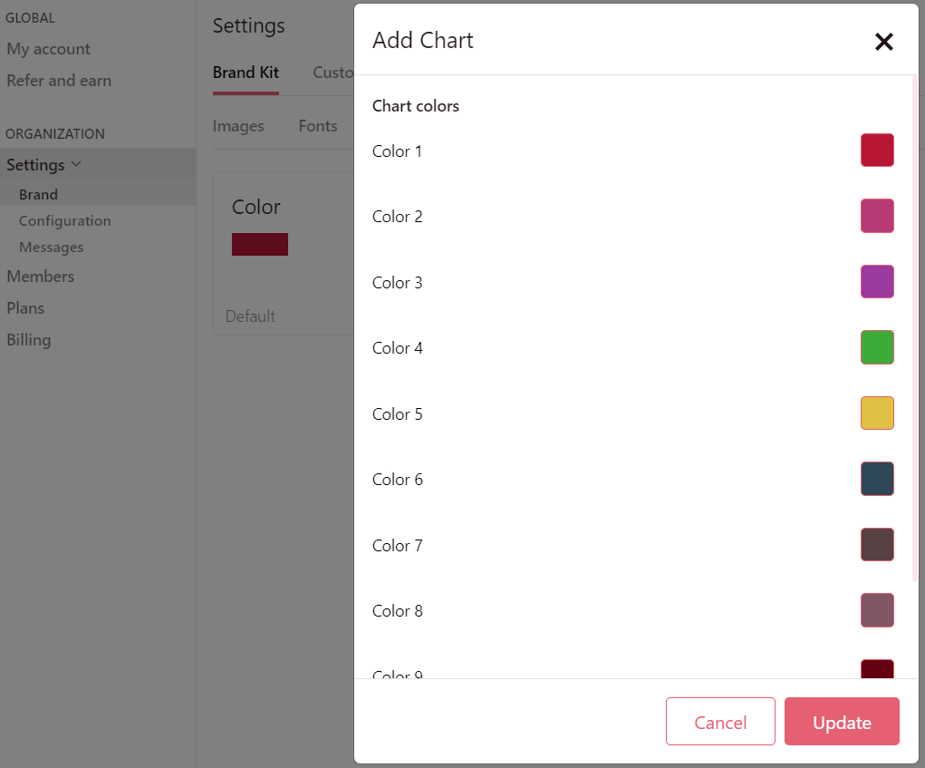Open Refer and earn page
The image size is (925, 768).
(58, 81)
